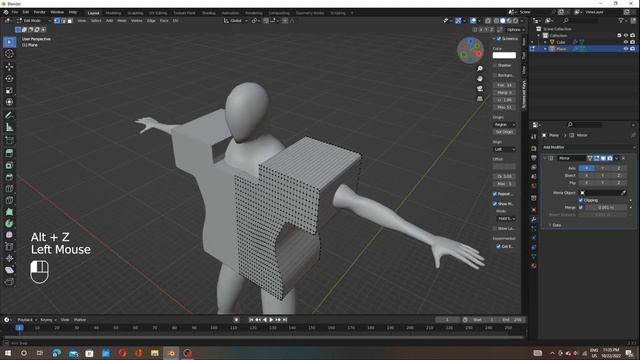Select the Transform tool
Screen dimensions: 640x360
pyautogui.click(x=9, y=102)
